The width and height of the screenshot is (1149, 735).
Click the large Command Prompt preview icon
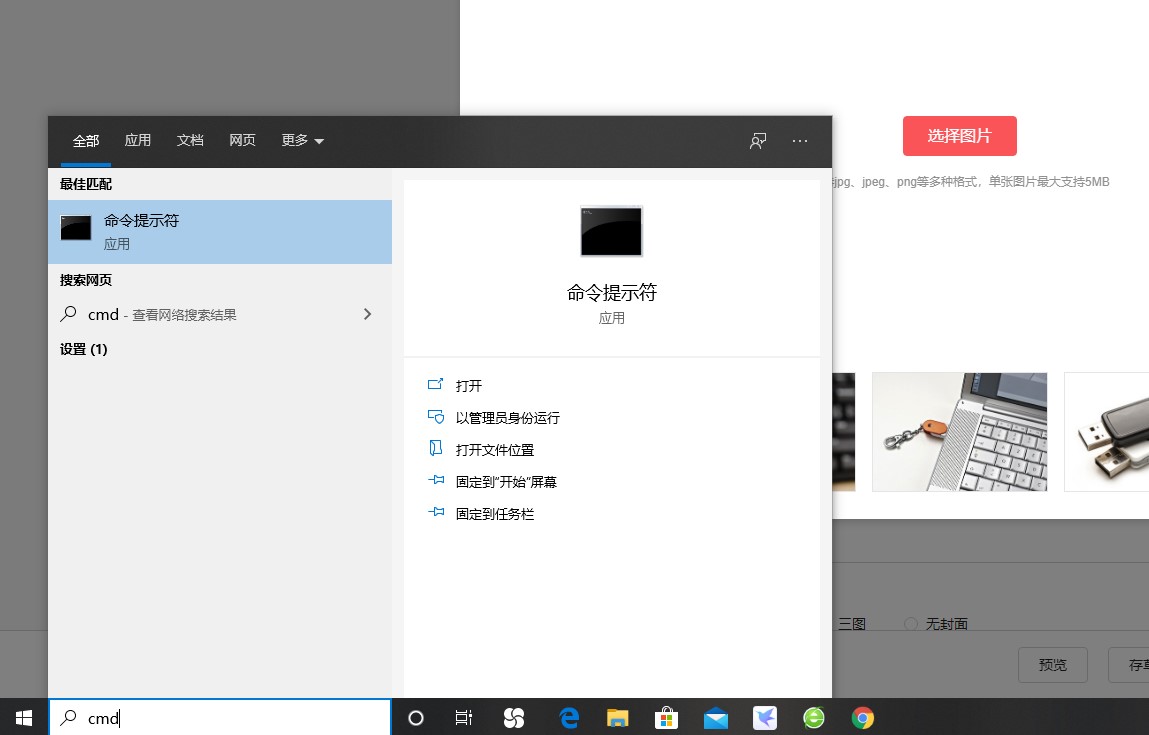click(611, 231)
